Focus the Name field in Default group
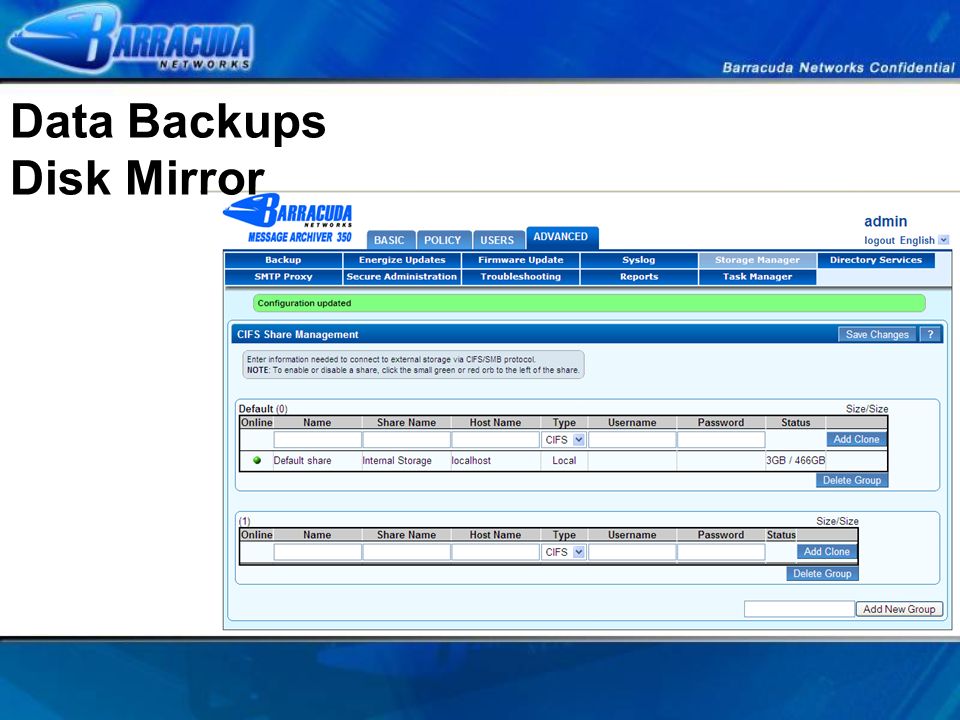 pos(317,440)
